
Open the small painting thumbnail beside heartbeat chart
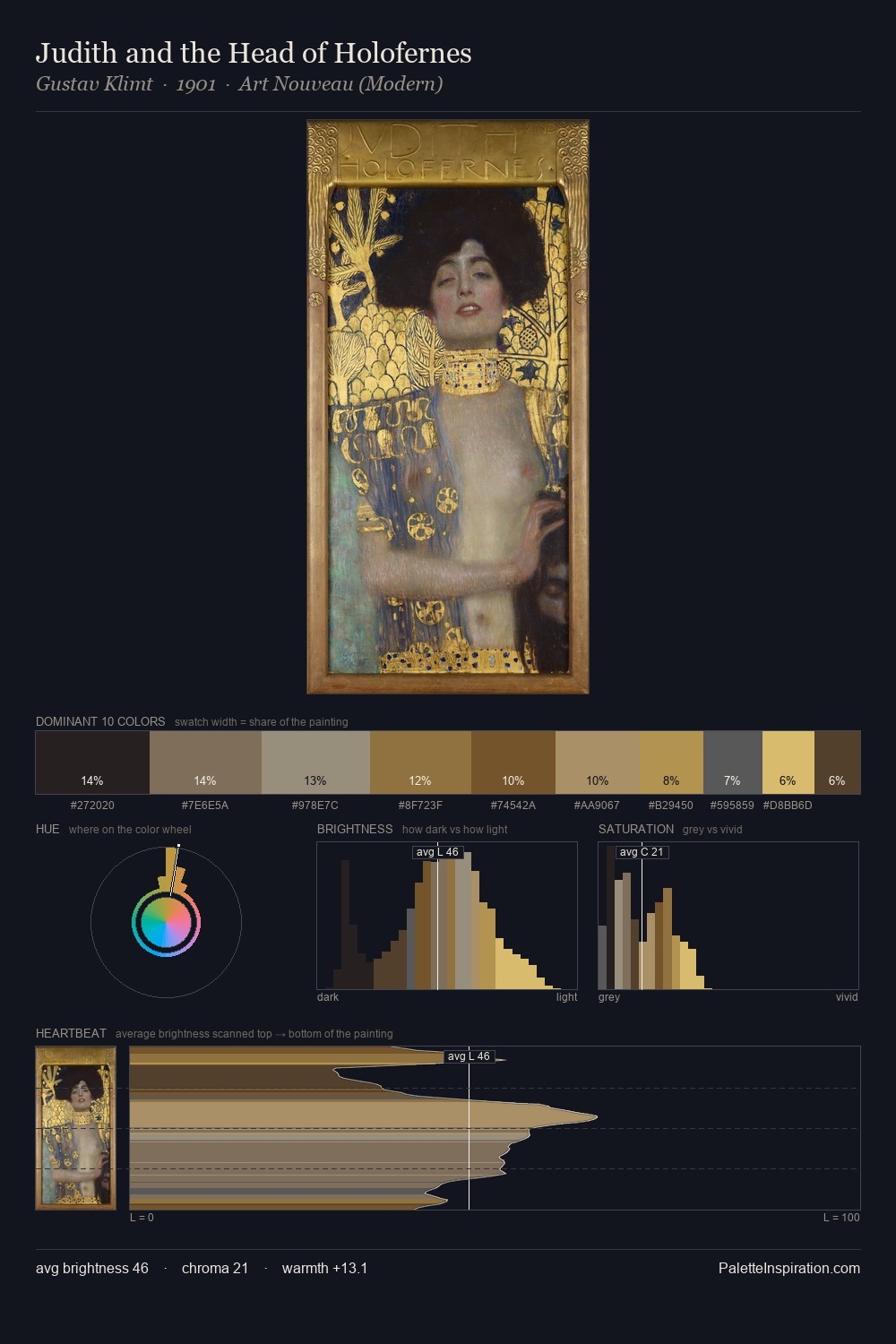pyautogui.click(x=76, y=1128)
